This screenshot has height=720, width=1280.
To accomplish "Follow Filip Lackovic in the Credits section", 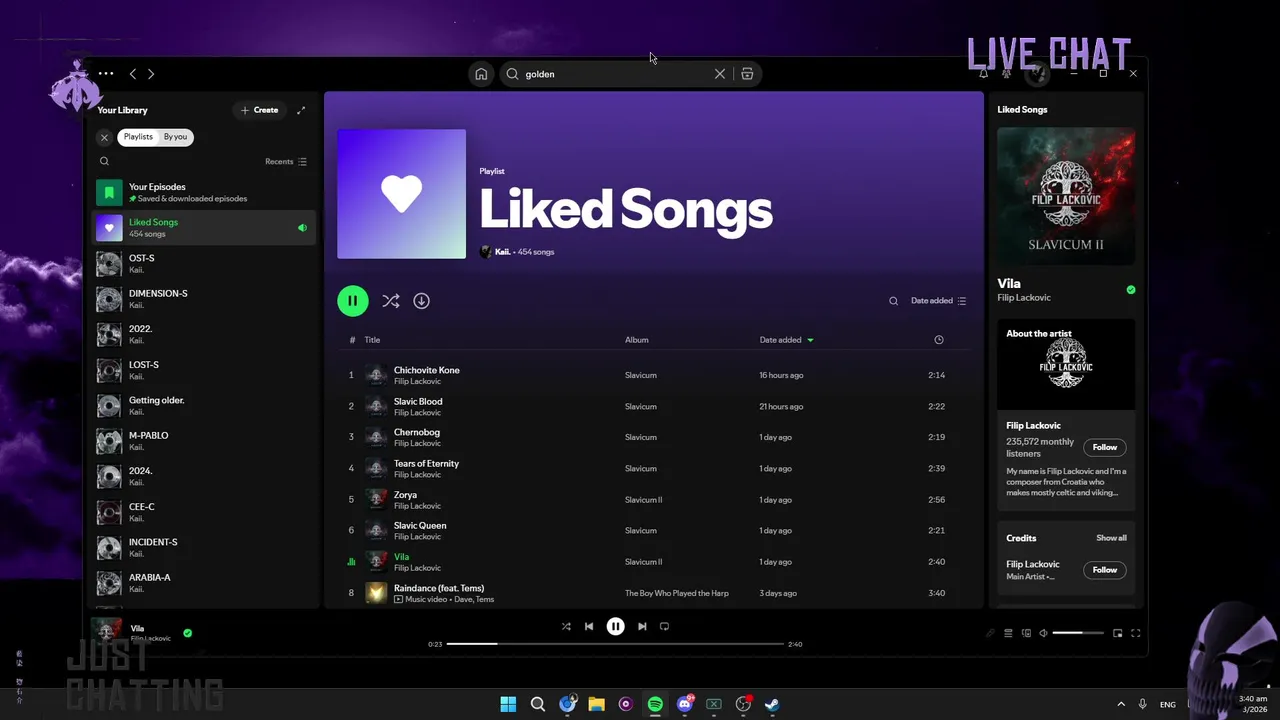I will pyautogui.click(x=1104, y=570).
